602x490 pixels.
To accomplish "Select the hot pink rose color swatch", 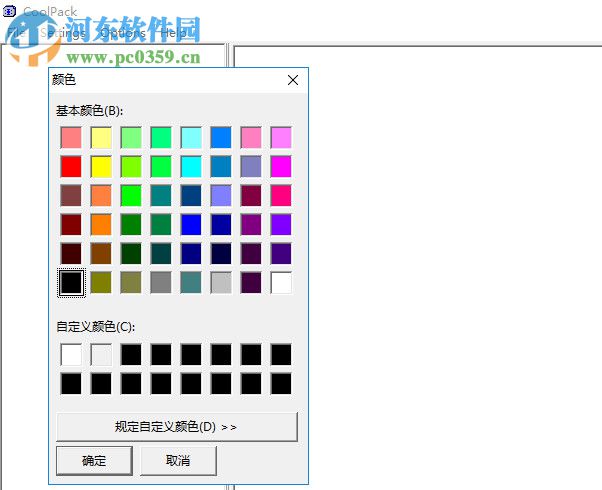I will click(281, 195).
